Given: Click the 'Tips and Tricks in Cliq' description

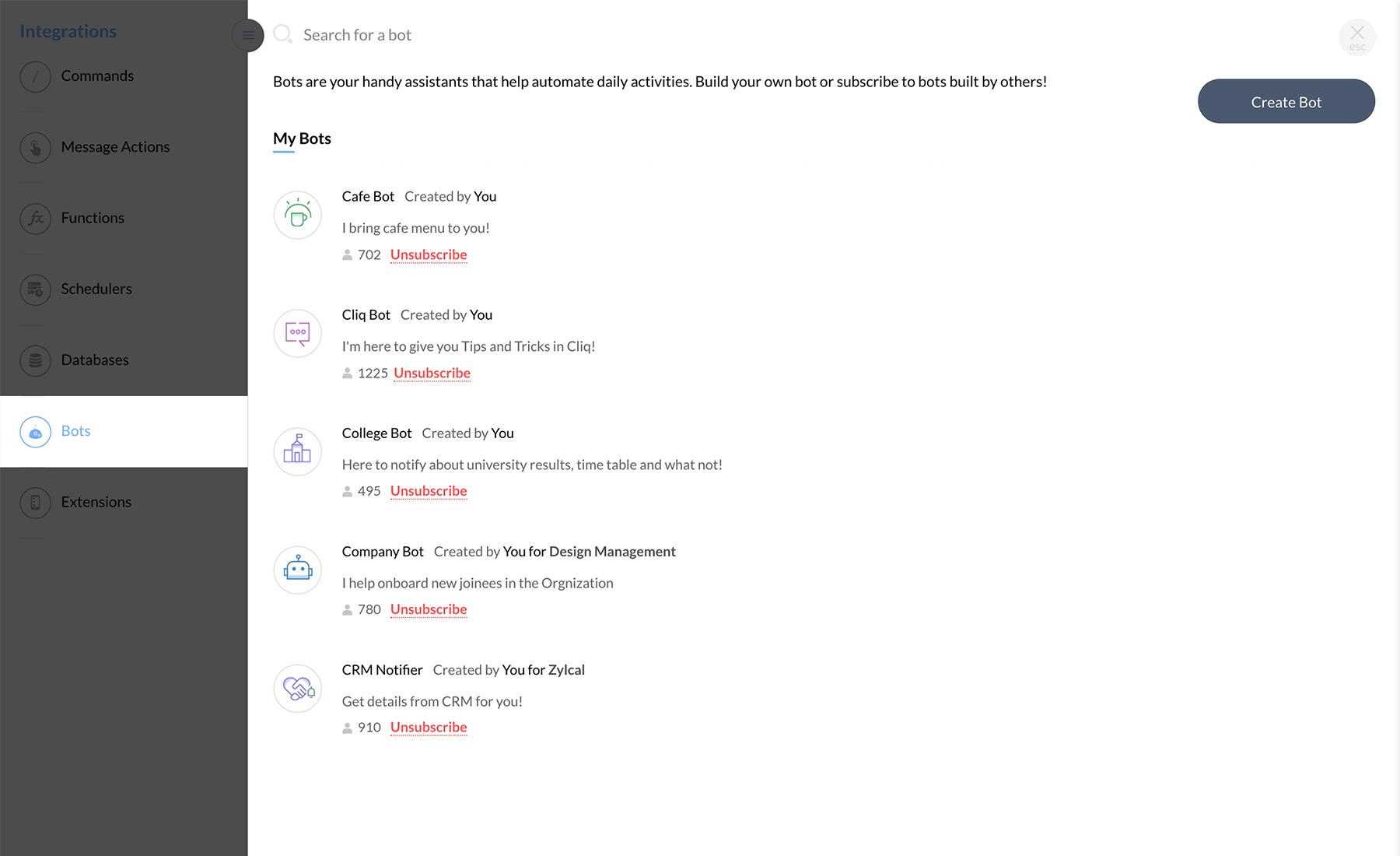Looking at the screenshot, I should [468, 346].
